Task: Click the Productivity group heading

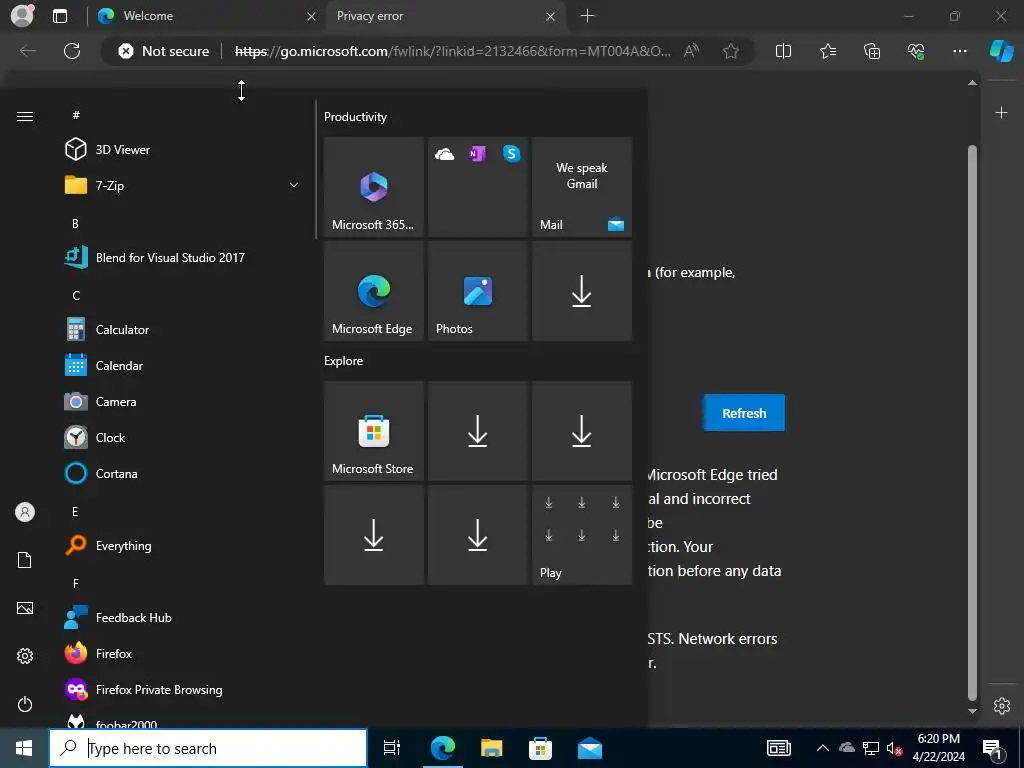Action: click(355, 117)
